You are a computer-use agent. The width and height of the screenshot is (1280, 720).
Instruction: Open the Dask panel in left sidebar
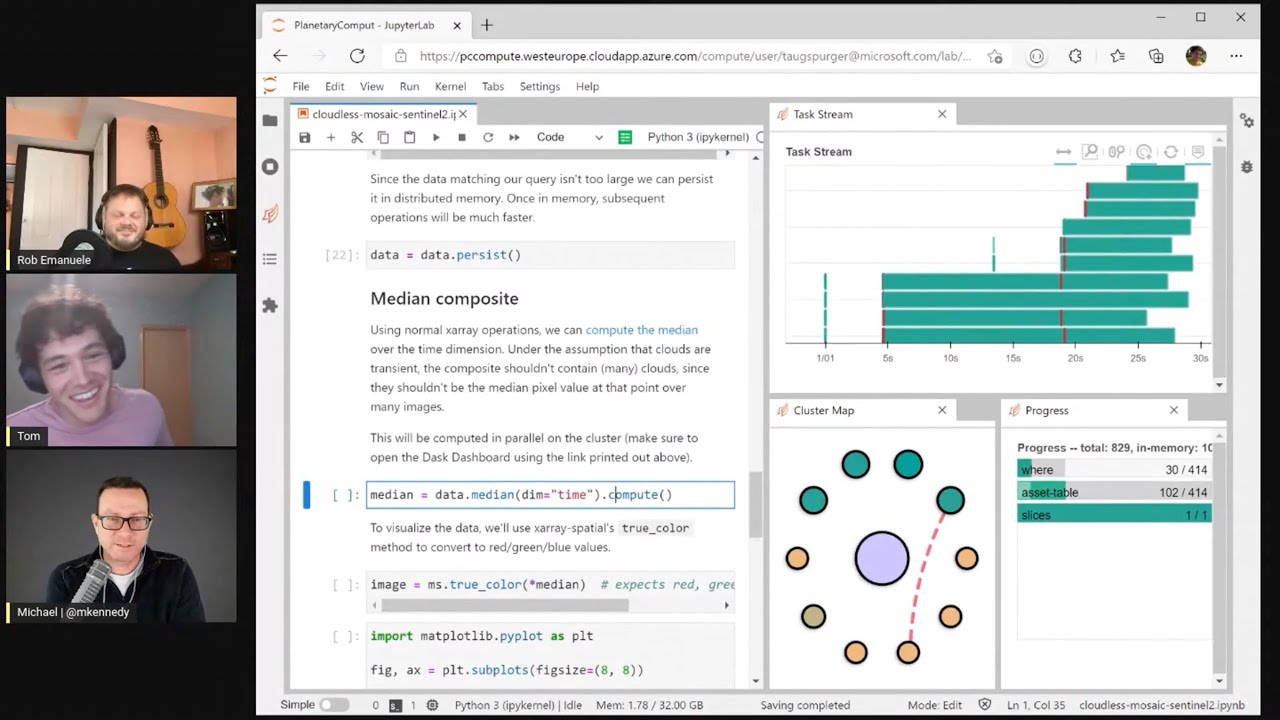(270, 213)
